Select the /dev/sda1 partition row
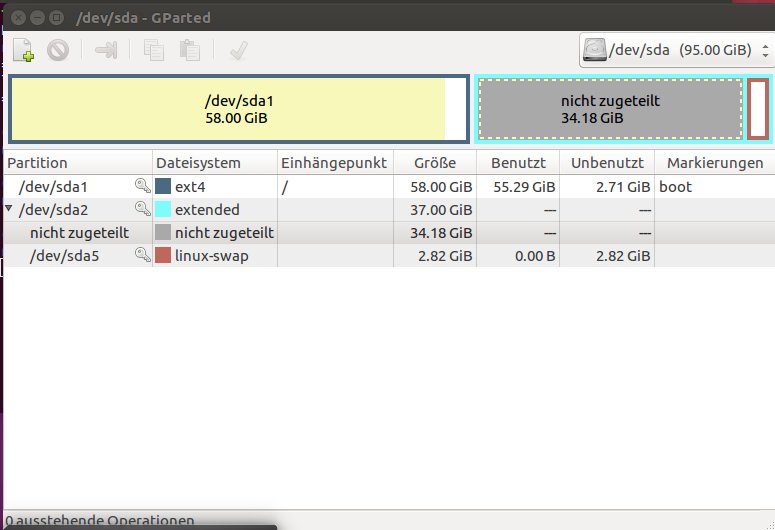Screen dimensions: 775x530 (389, 187)
